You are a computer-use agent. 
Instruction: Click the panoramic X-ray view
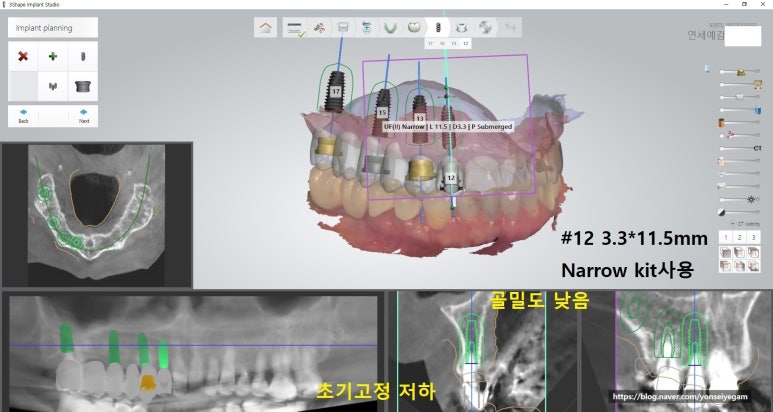click(193, 351)
